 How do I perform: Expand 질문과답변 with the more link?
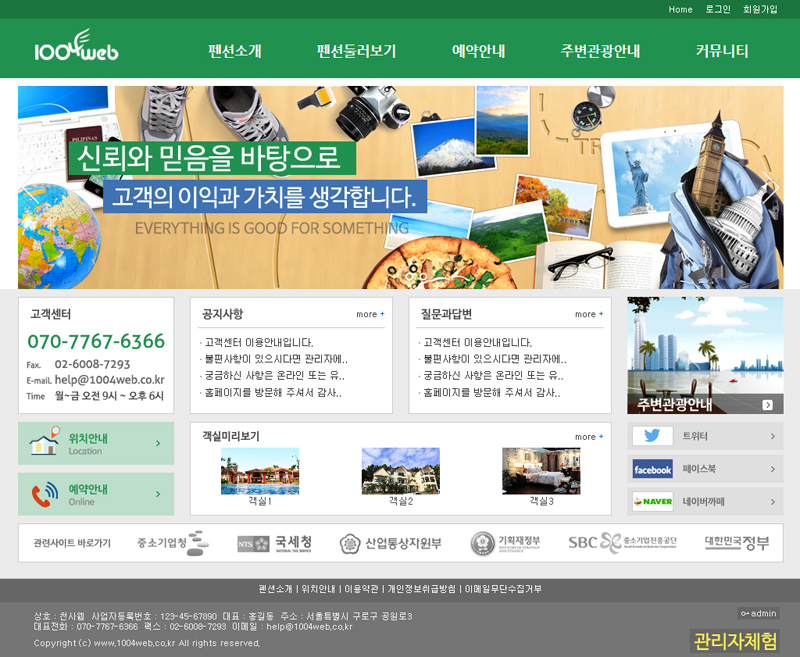pos(589,314)
